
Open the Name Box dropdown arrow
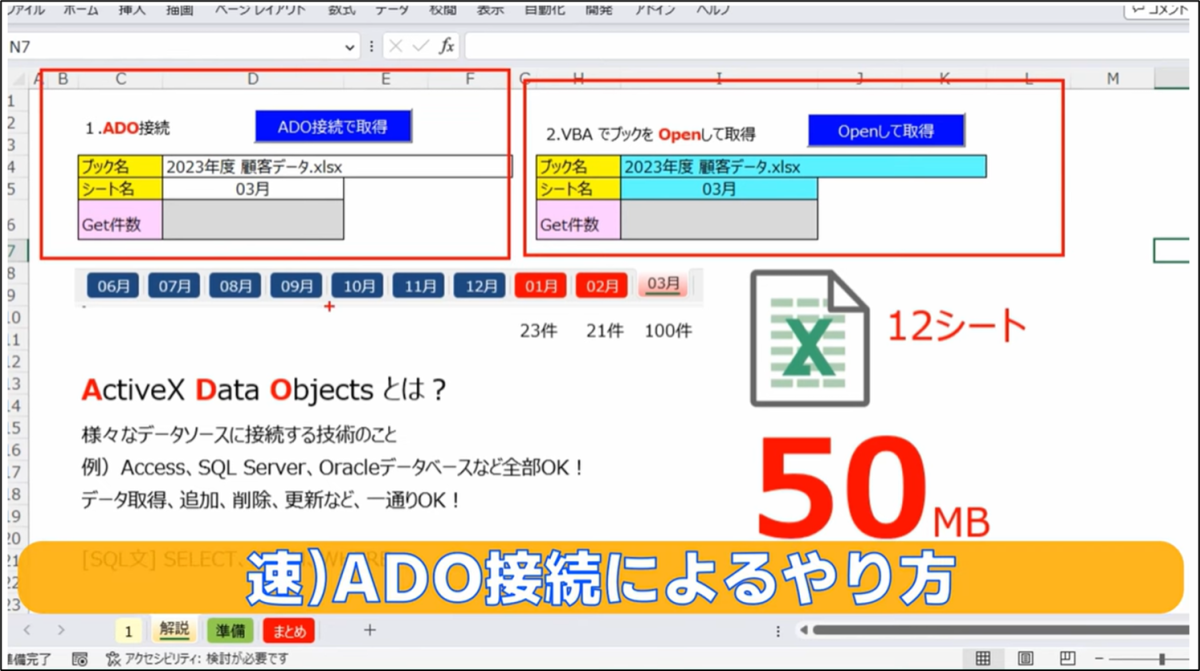[350, 47]
